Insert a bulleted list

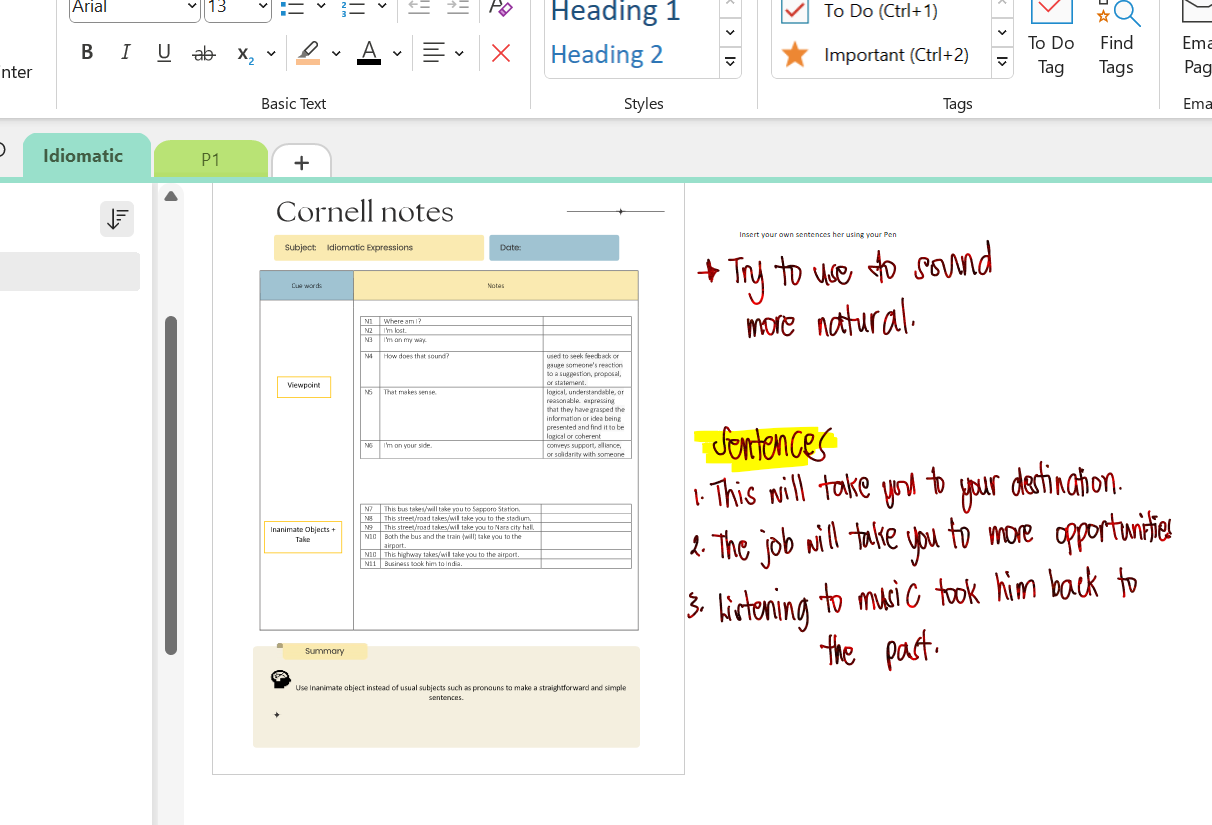(292, 8)
